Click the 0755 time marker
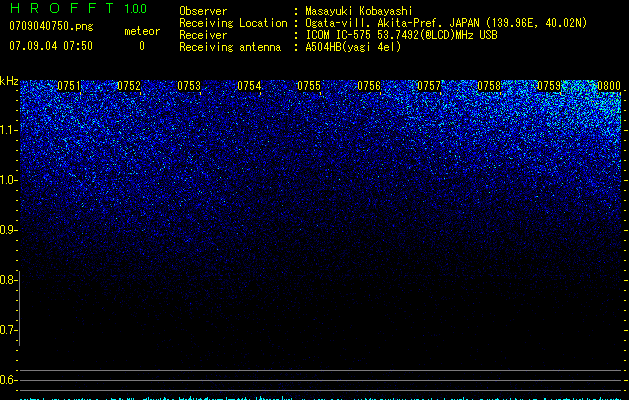Screen dimensions: 629x400 pos(309,86)
